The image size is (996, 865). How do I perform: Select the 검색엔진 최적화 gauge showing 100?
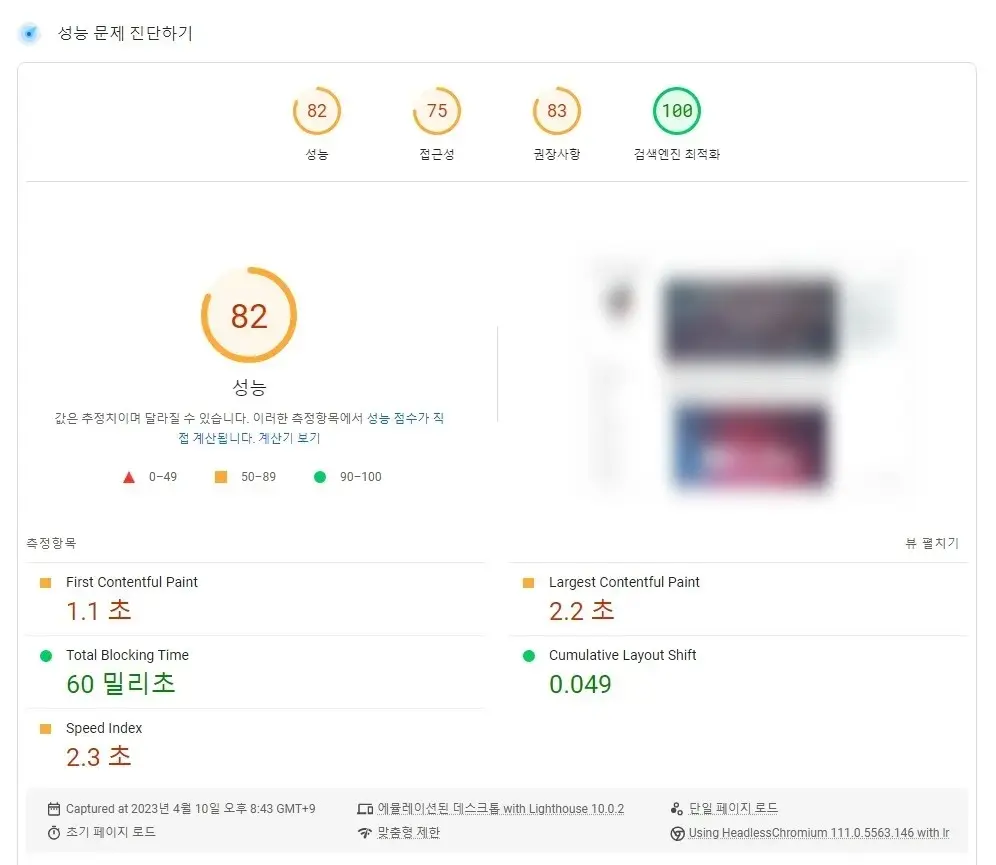[x=677, y=111]
